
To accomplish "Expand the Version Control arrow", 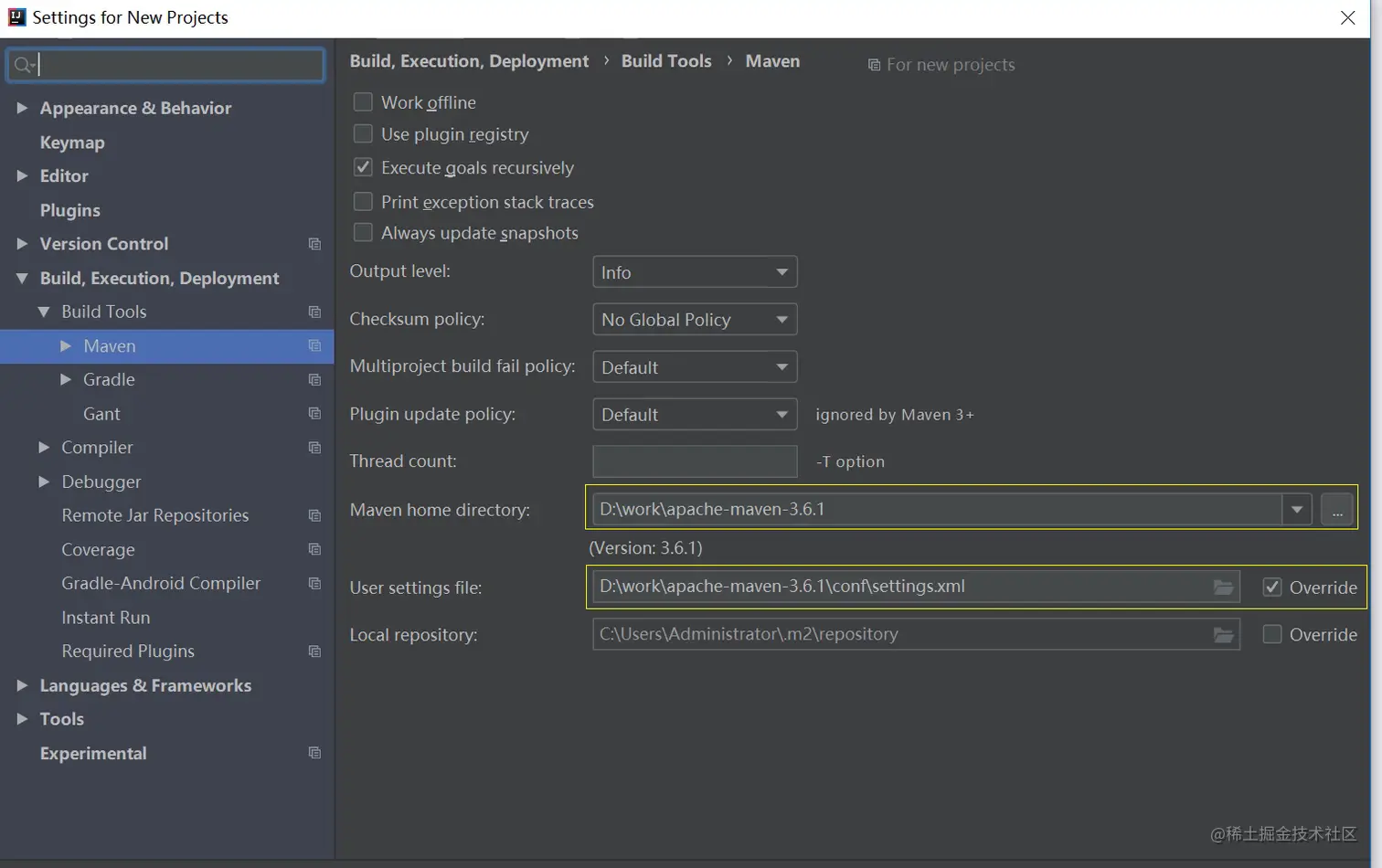I will [x=22, y=244].
